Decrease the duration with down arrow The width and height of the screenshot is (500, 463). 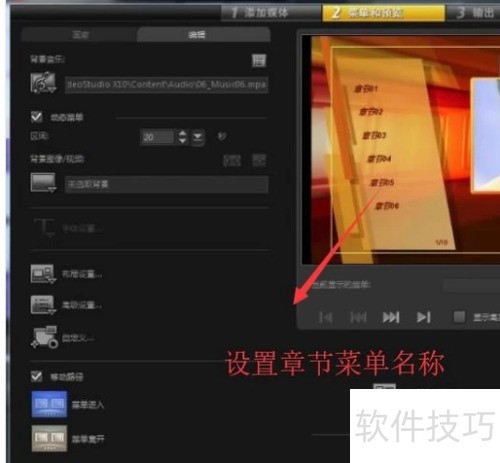point(182,141)
